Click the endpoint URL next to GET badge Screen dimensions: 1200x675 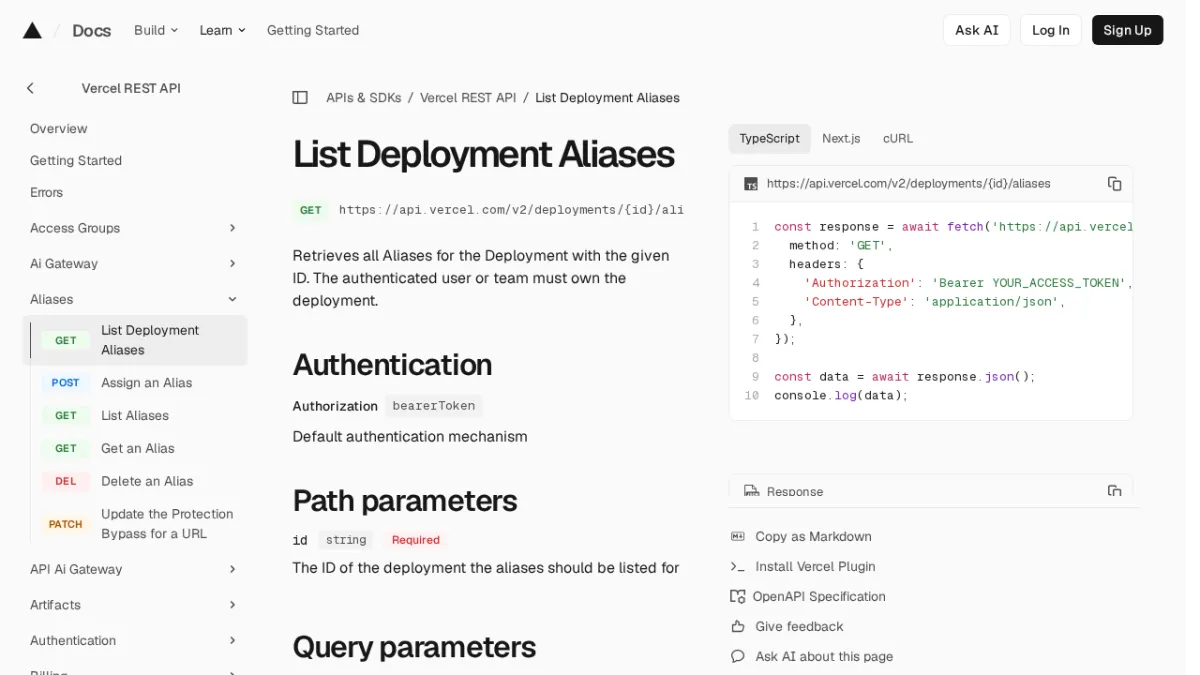511,210
